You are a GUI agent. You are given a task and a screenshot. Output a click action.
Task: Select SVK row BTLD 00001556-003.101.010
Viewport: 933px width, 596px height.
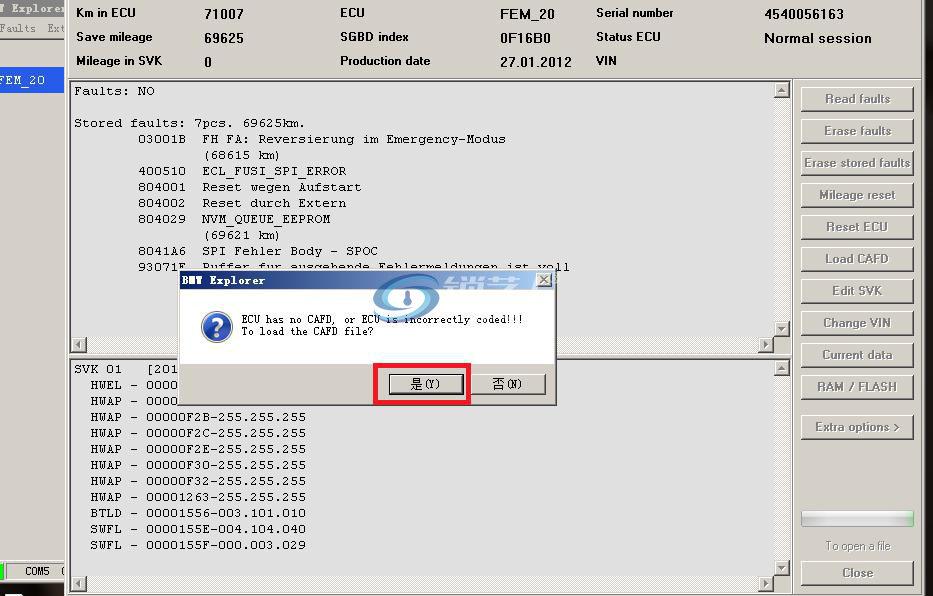tap(198, 513)
